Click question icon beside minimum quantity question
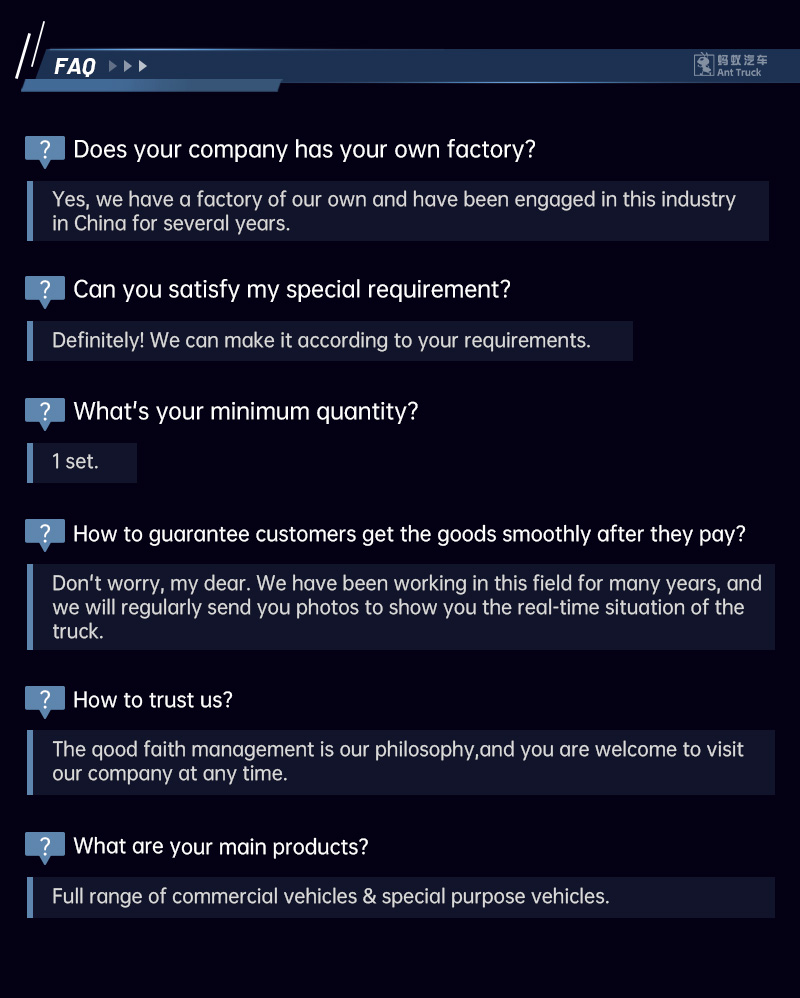The image size is (800, 998). click(44, 411)
